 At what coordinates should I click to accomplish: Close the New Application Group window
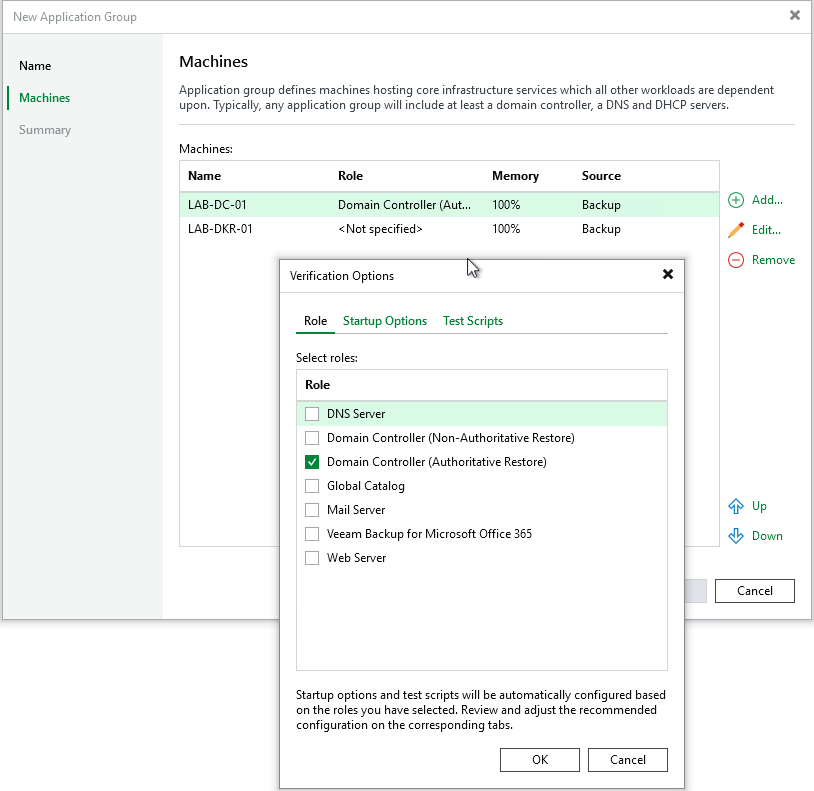tap(795, 16)
